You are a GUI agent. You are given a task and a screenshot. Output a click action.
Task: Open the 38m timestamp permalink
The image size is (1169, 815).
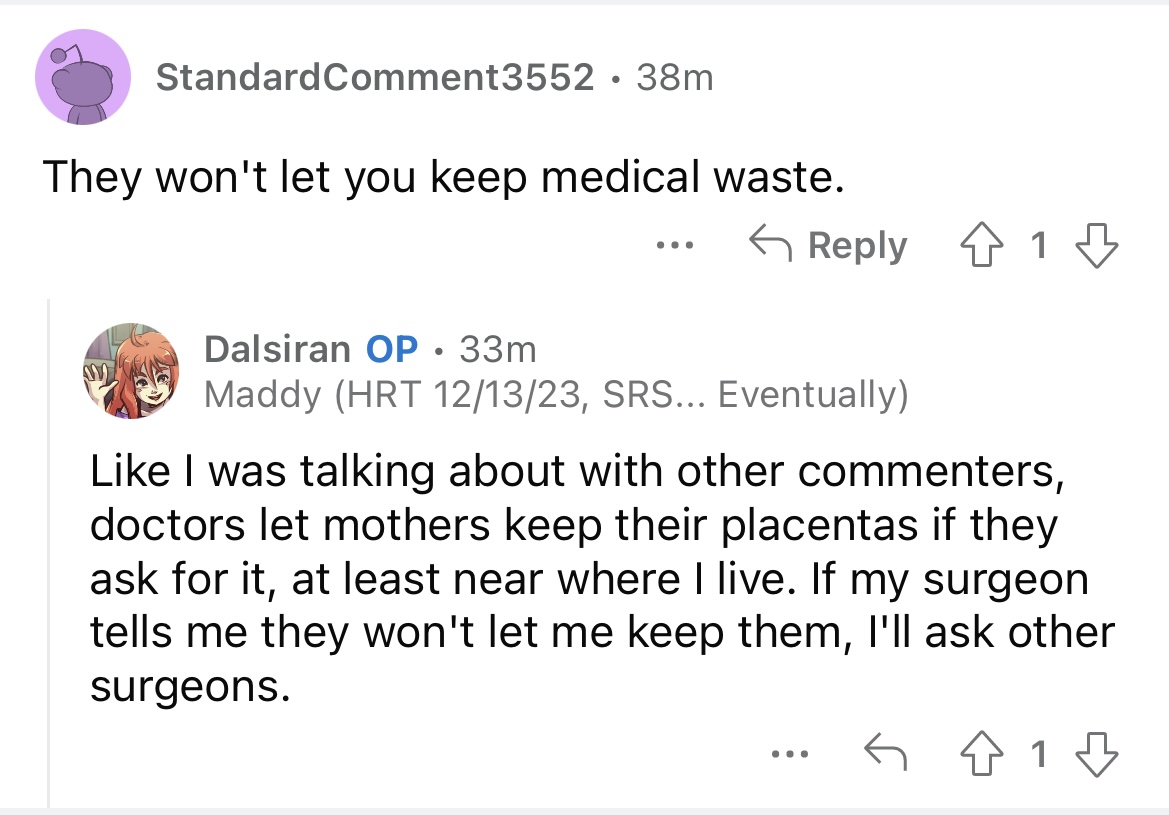click(675, 77)
